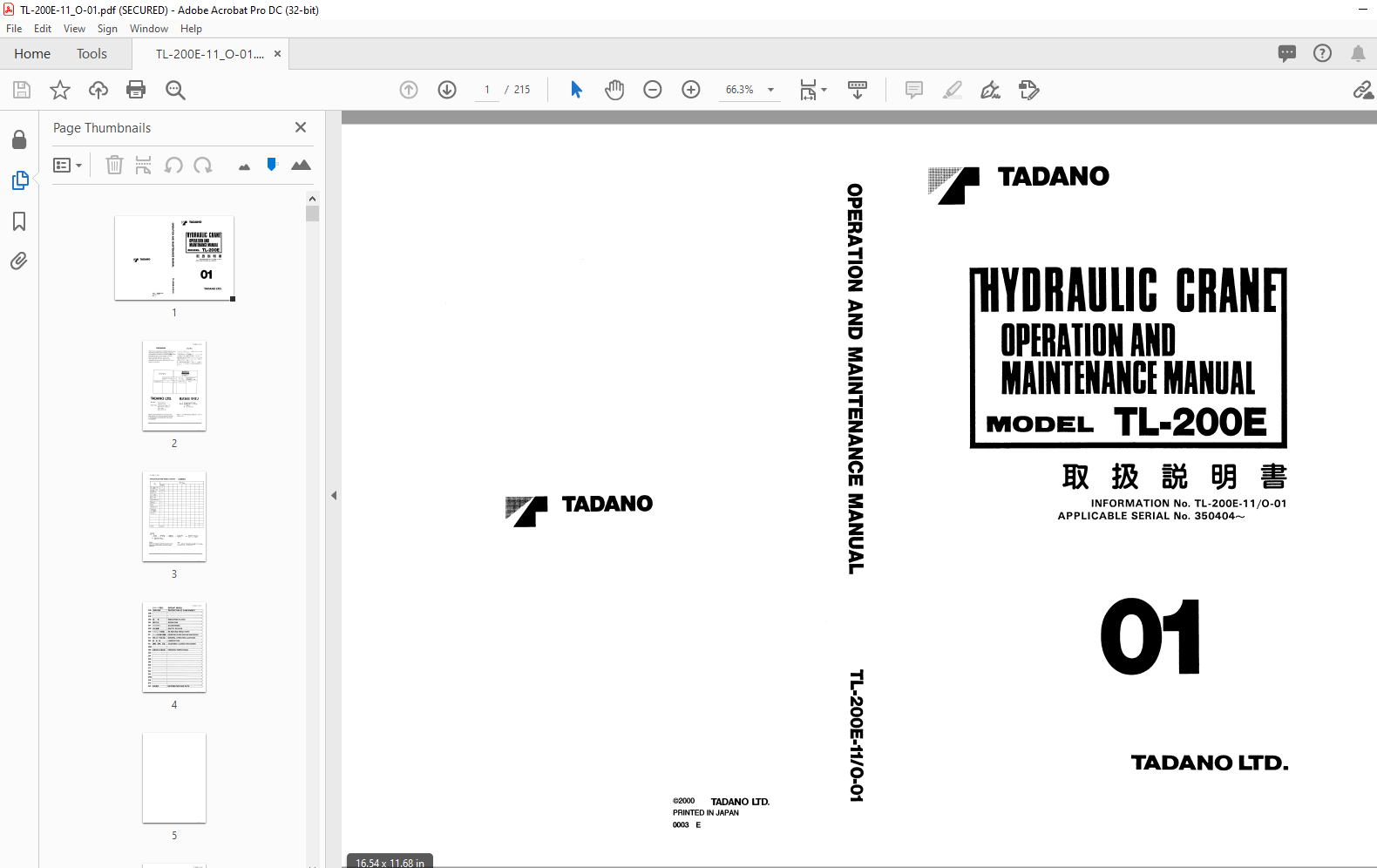Screen dimensions: 1377x868
Task: Select page 3 thumbnail
Action: [x=174, y=516]
